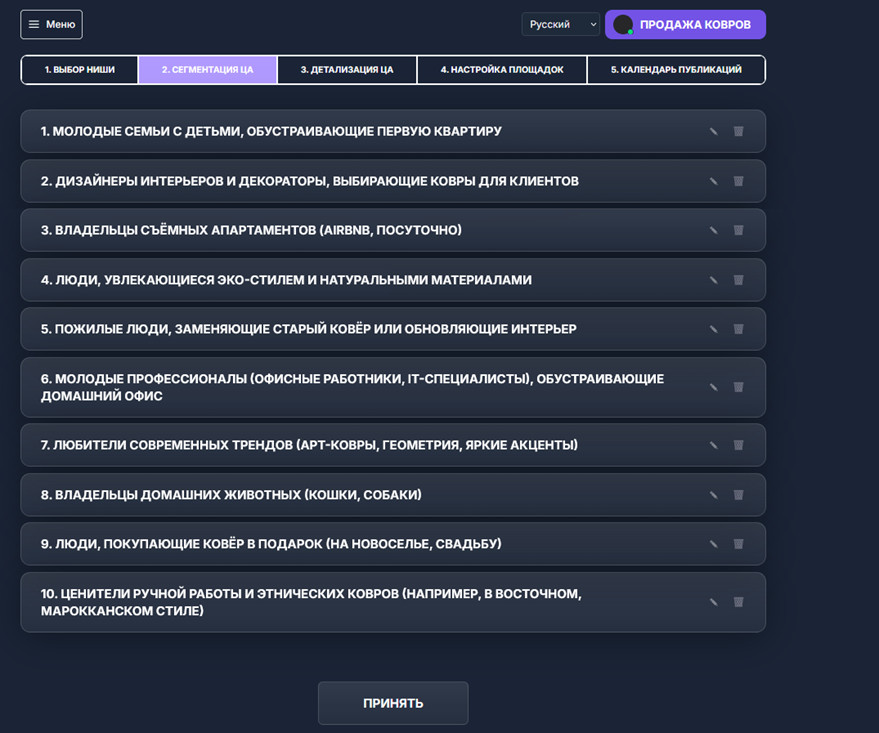Open the Меню hamburger button
Viewport: 879px width, 733px height.
pyautogui.click(x=52, y=25)
